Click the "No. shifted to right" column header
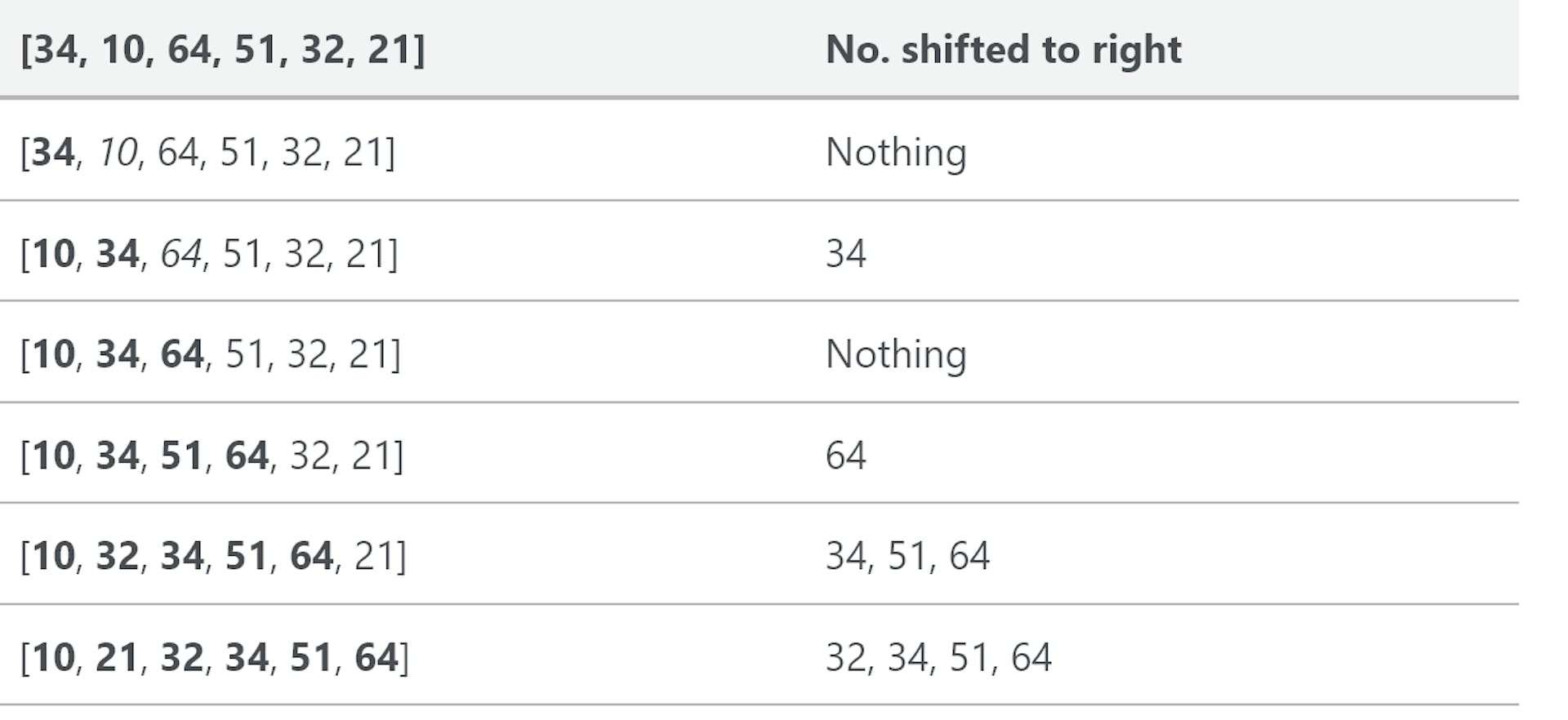1568x720 pixels. tap(1003, 50)
